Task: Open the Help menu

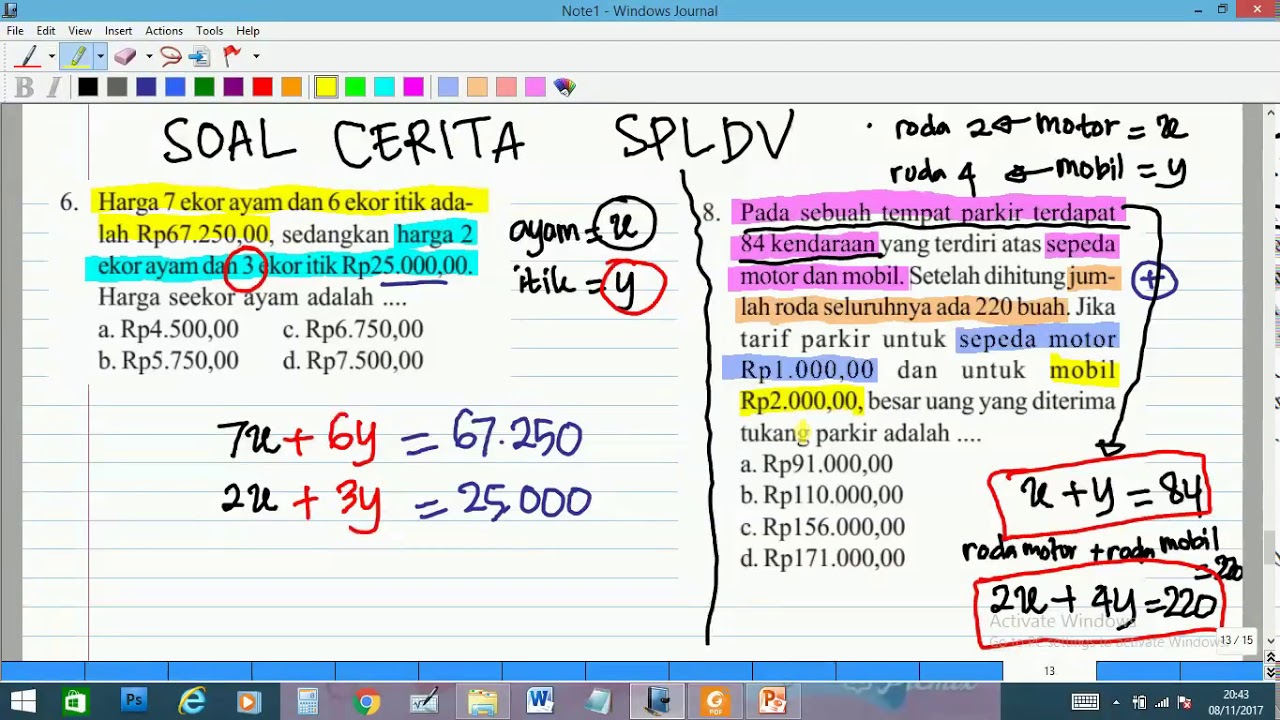Action: click(248, 31)
